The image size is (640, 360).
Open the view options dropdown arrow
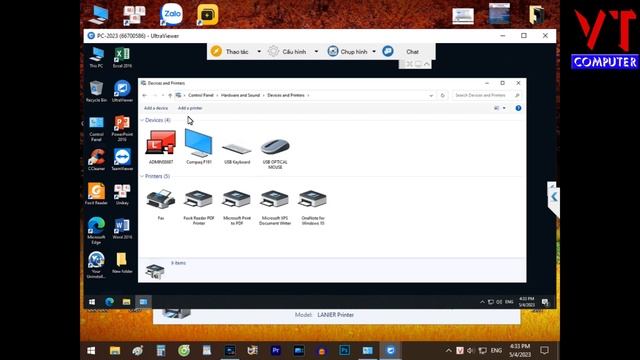pos(504,108)
